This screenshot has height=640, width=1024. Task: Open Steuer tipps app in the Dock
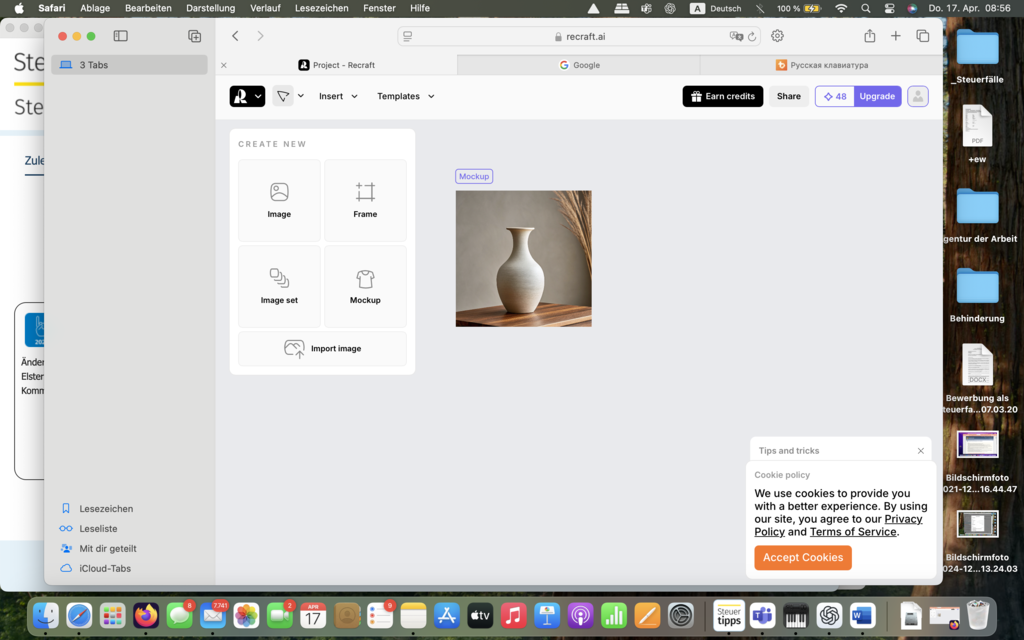[729, 615]
